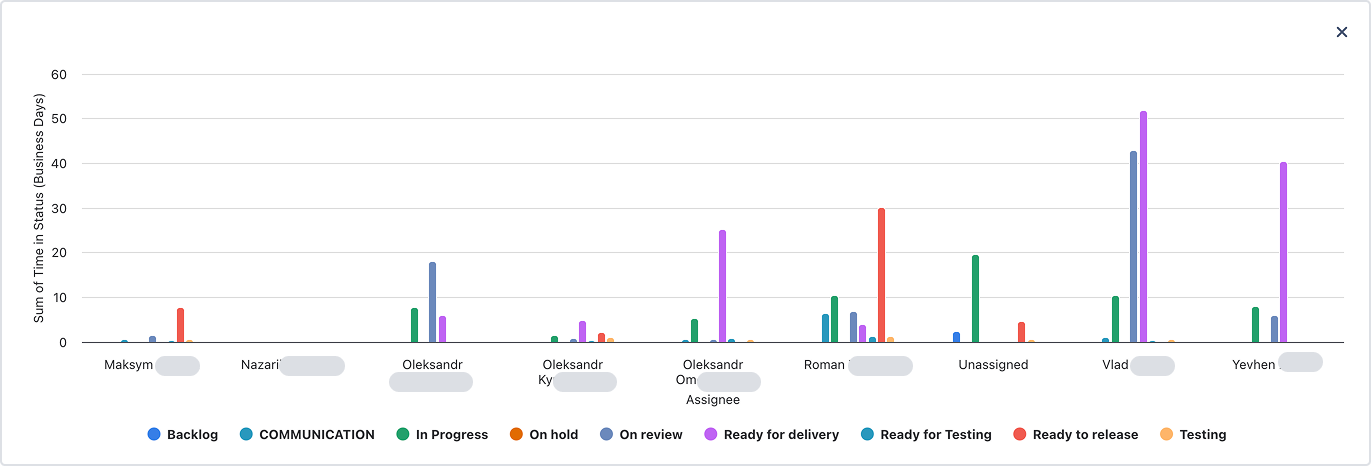Image resolution: width=1371 pixels, height=466 pixels.
Task: Toggle the Ready to release legend entry
Action: coord(1075,434)
